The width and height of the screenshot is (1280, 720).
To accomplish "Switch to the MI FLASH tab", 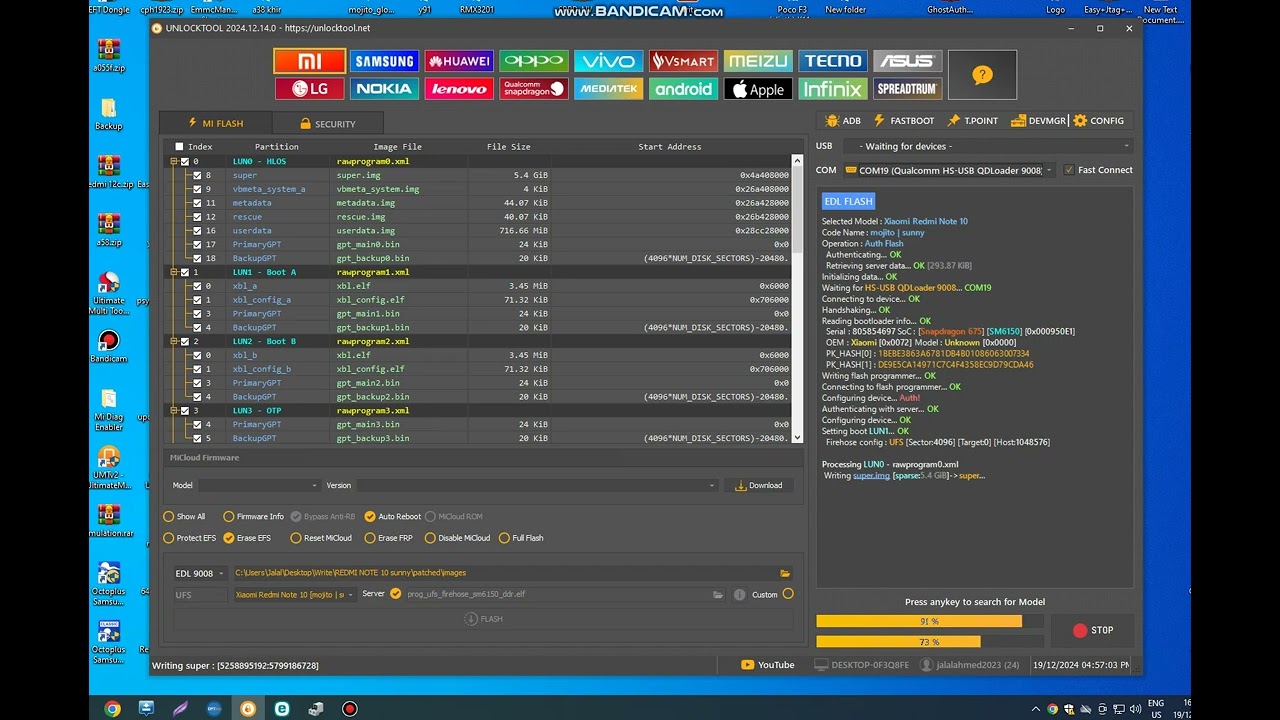I will coord(215,124).
